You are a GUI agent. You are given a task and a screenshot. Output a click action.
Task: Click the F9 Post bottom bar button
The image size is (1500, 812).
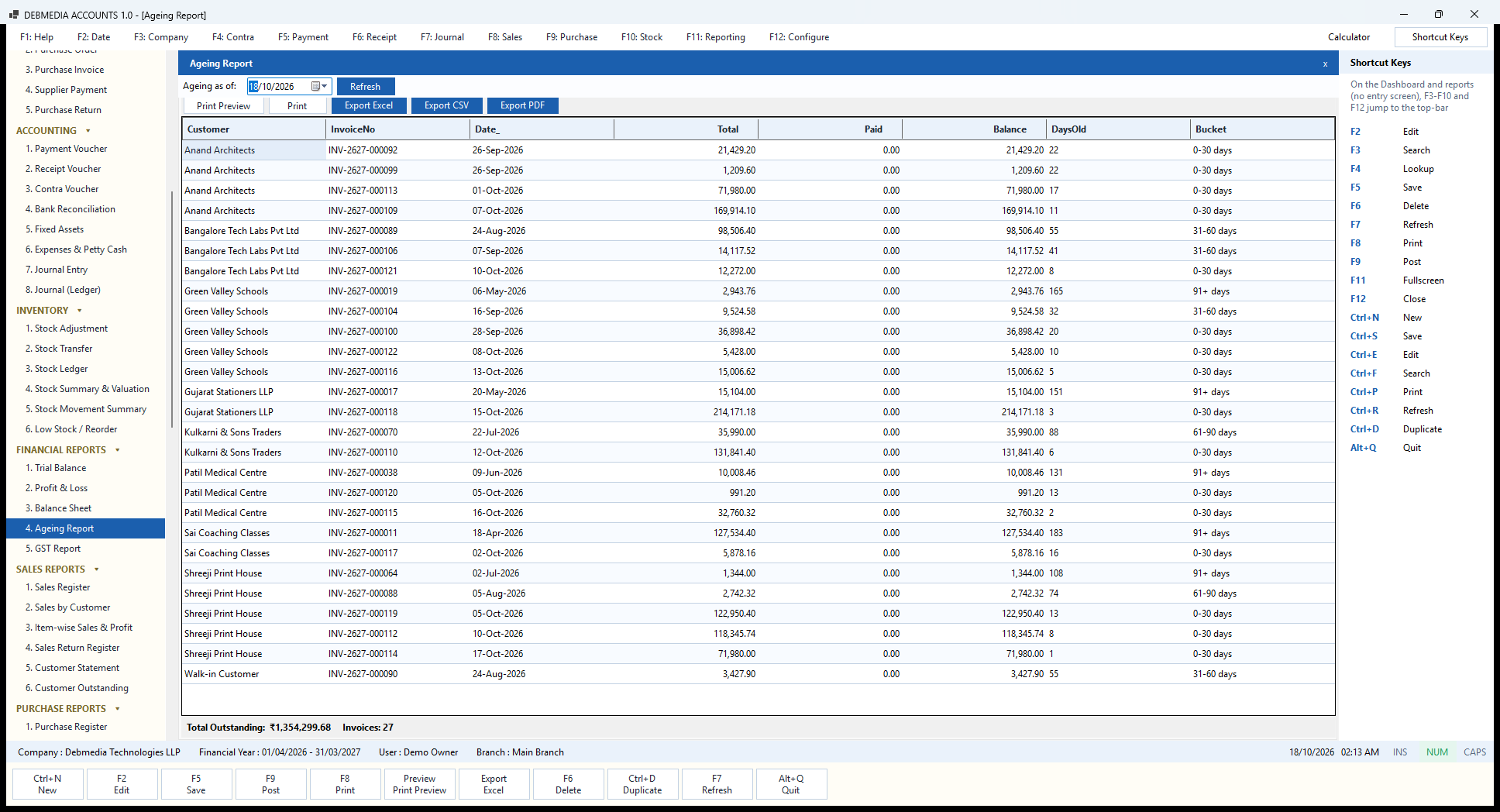tap(270, 784)
